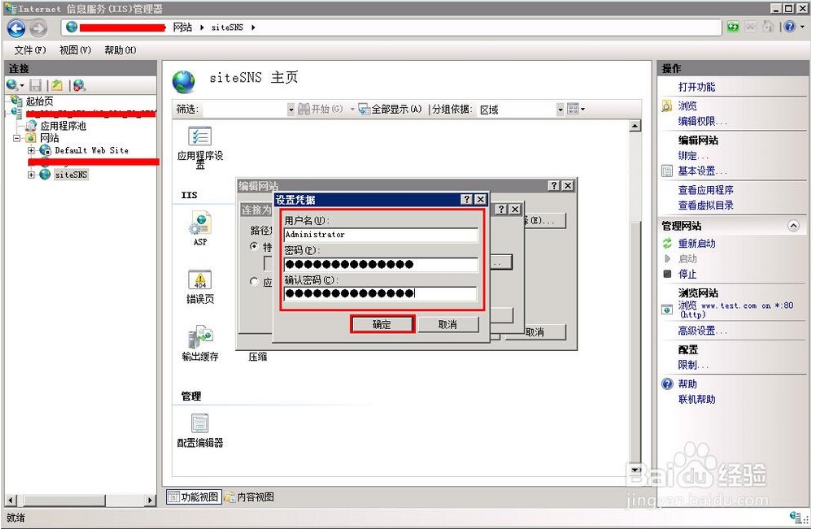
Task: Select the first radio button under 路径
Action: (x=254, y=246)
